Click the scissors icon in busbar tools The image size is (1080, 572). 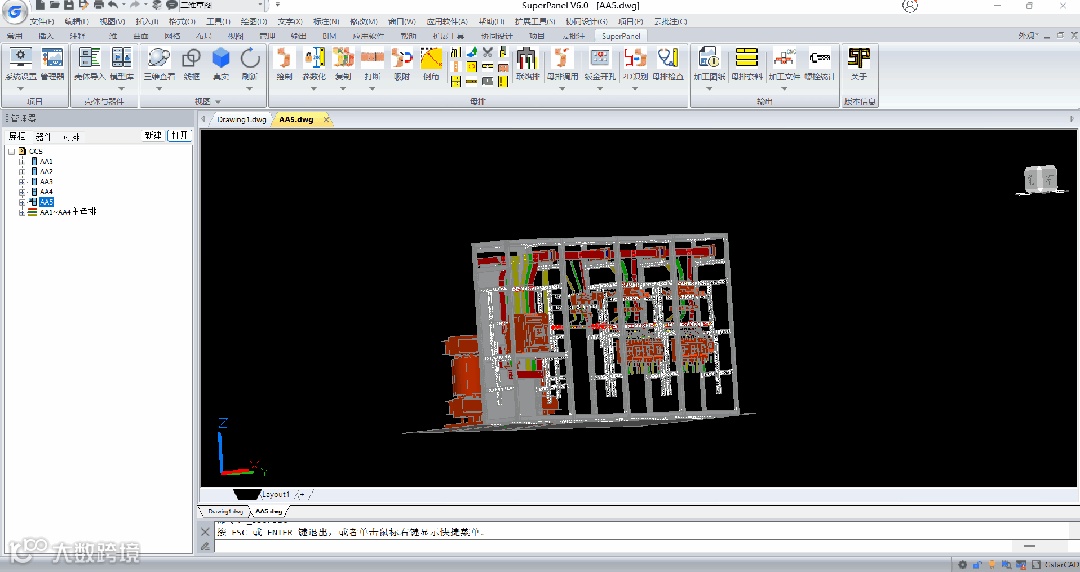click(488, 52)
